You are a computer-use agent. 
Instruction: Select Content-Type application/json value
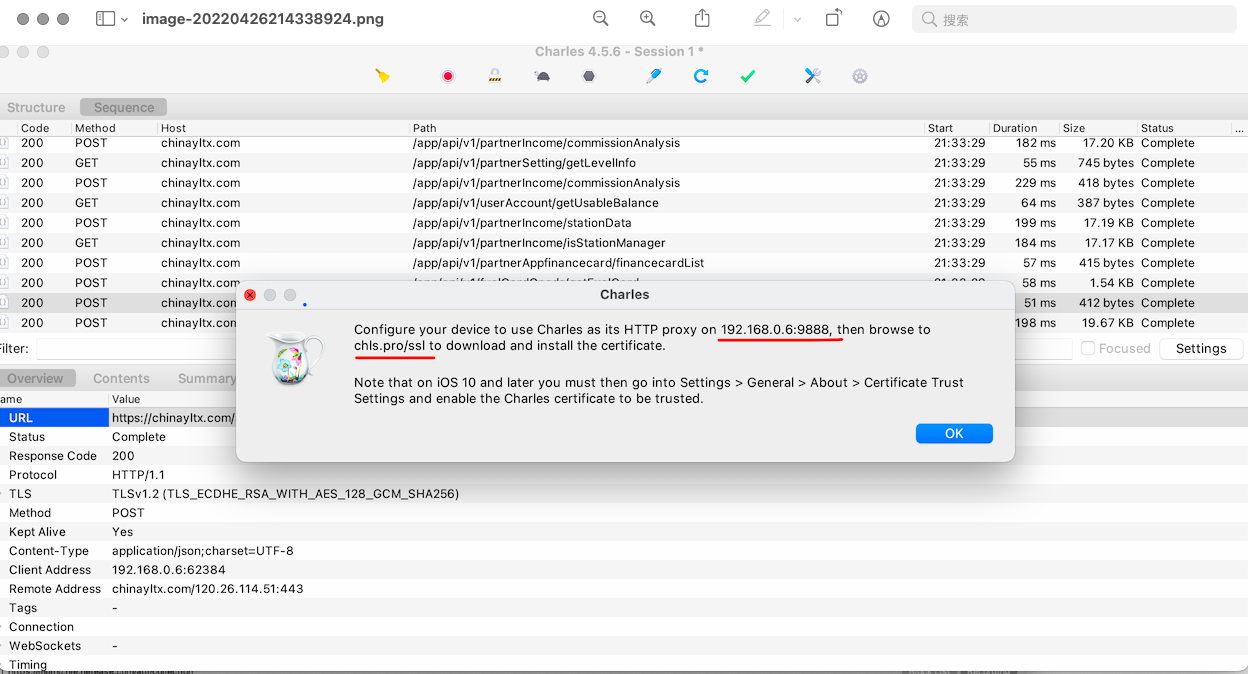(x=202, y=551)
